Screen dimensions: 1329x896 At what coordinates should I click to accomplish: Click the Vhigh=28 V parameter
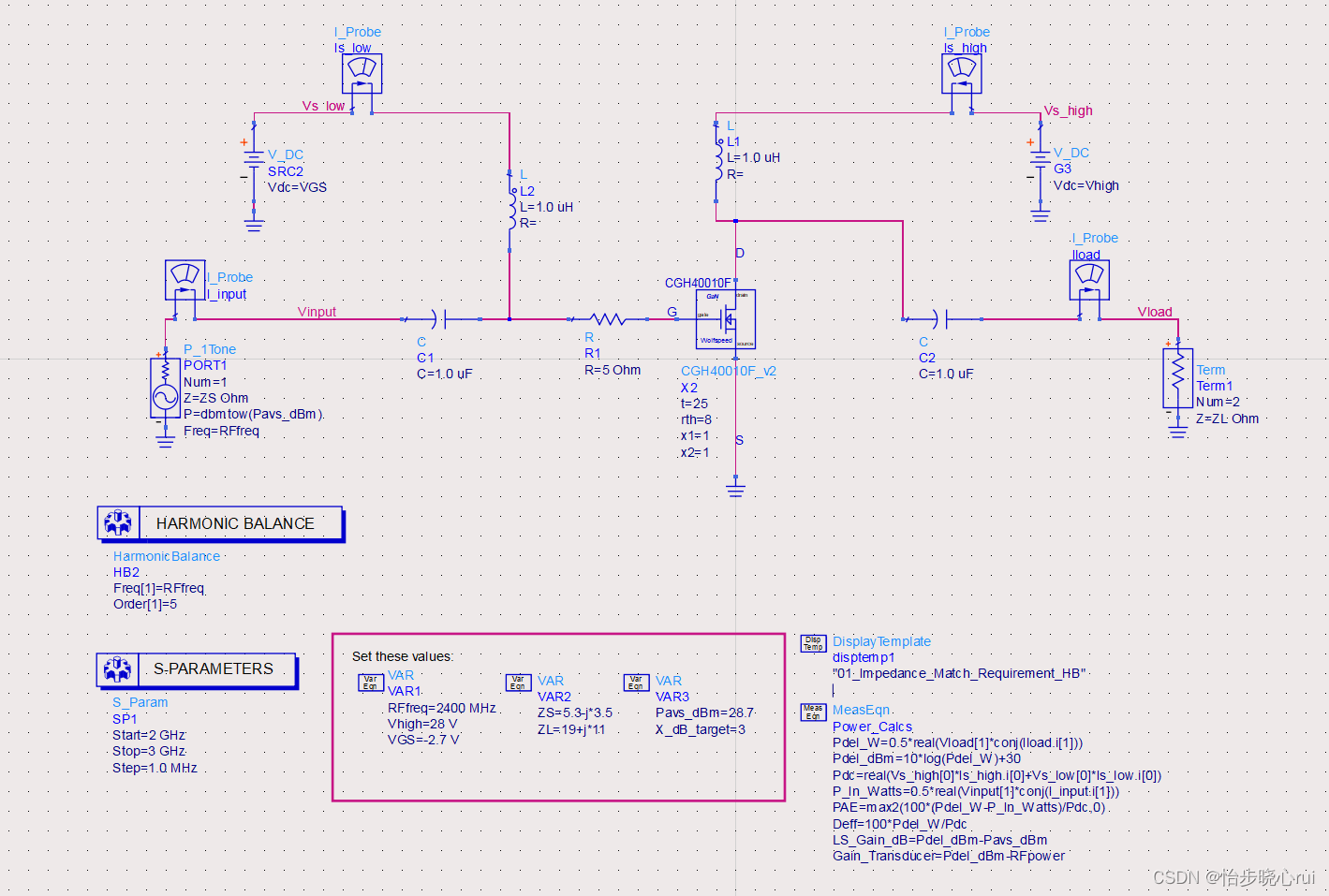[x=422, y=724]
